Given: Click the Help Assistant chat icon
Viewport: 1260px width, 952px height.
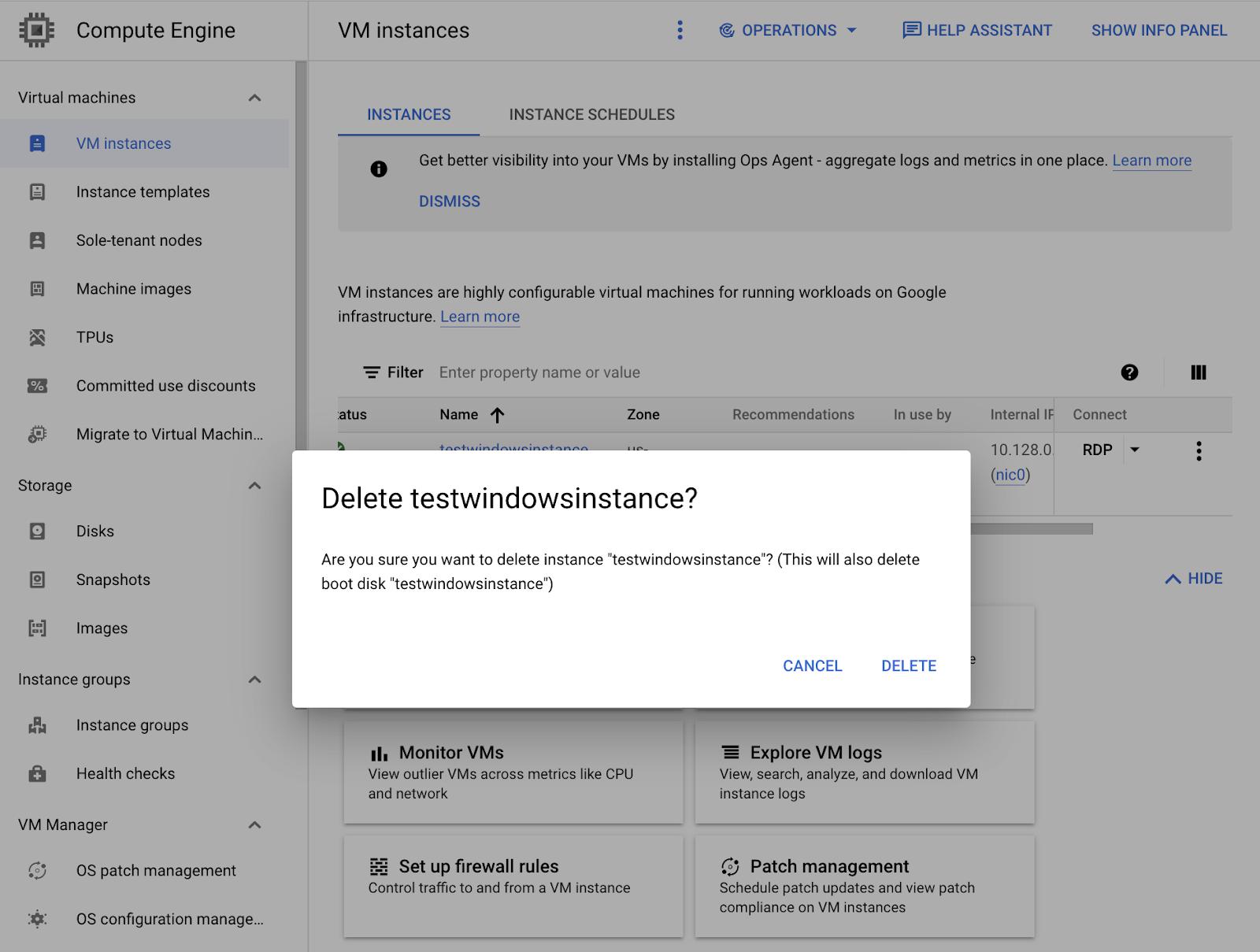Looking at the screenshot, I should (x=911, y=31).
